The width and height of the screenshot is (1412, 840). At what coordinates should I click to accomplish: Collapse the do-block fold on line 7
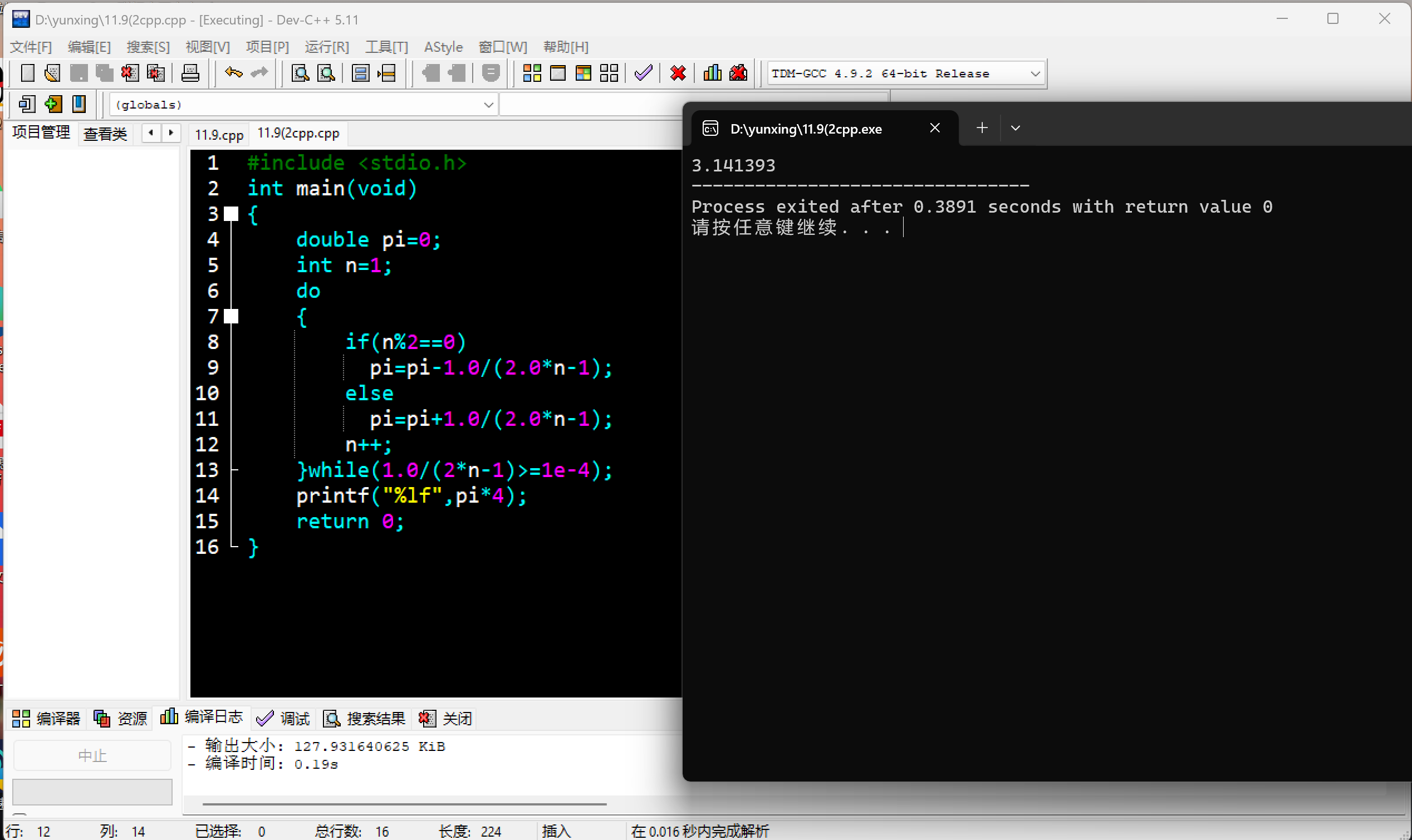coord(231,316)
